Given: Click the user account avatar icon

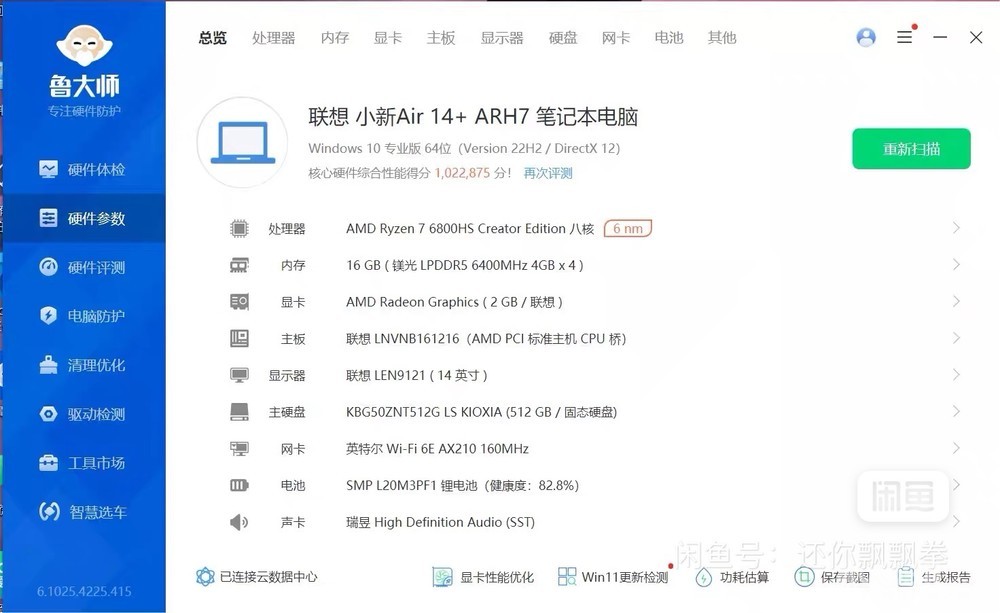Looking at the screenshot, I should pyautogui.click(x=866, y=37).
